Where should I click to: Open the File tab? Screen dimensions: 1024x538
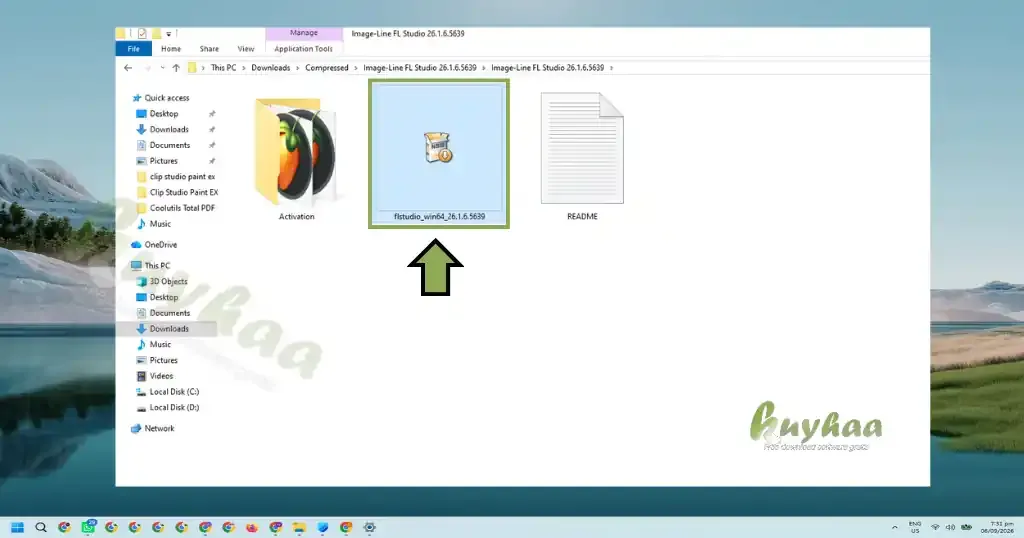(133, 49)
